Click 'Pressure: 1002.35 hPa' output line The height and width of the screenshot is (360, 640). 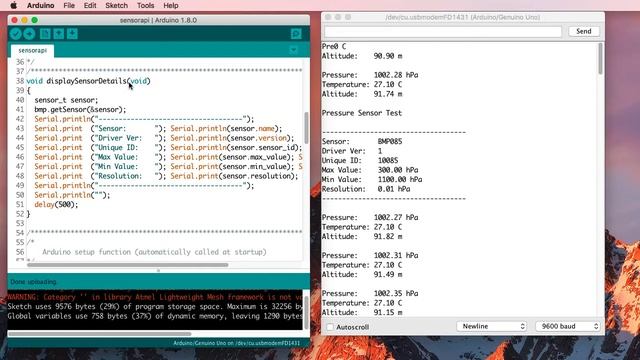370,293
